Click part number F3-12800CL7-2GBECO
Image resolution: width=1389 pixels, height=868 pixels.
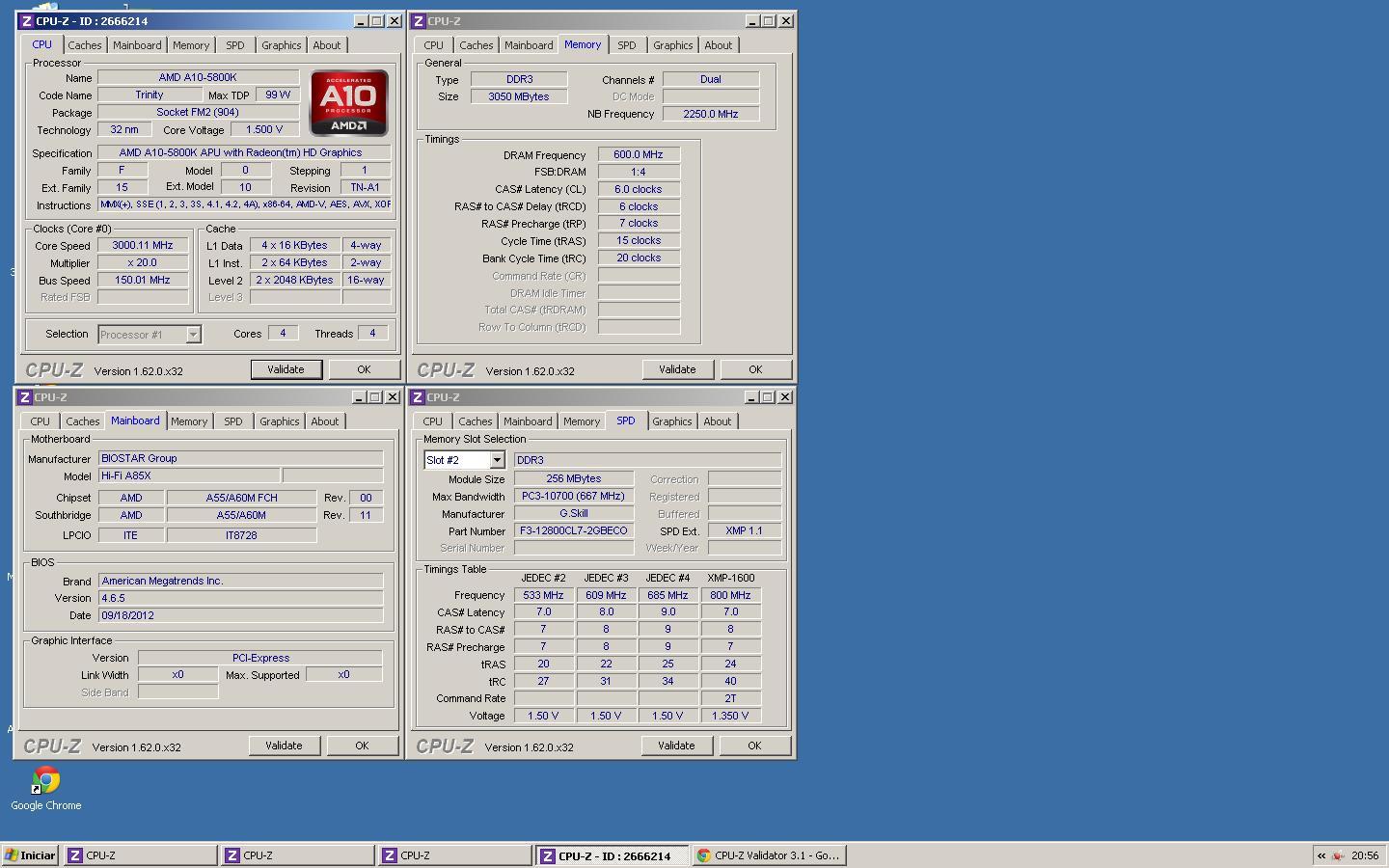click(574, 530)
